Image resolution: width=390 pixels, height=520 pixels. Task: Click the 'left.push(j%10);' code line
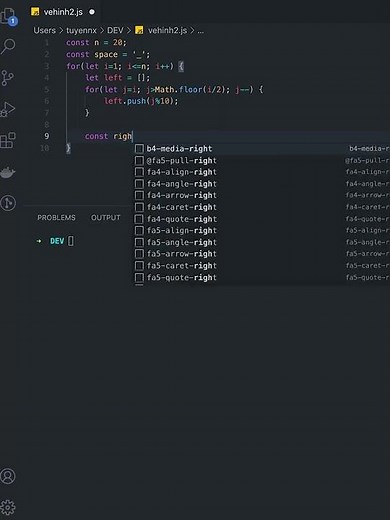141,101
